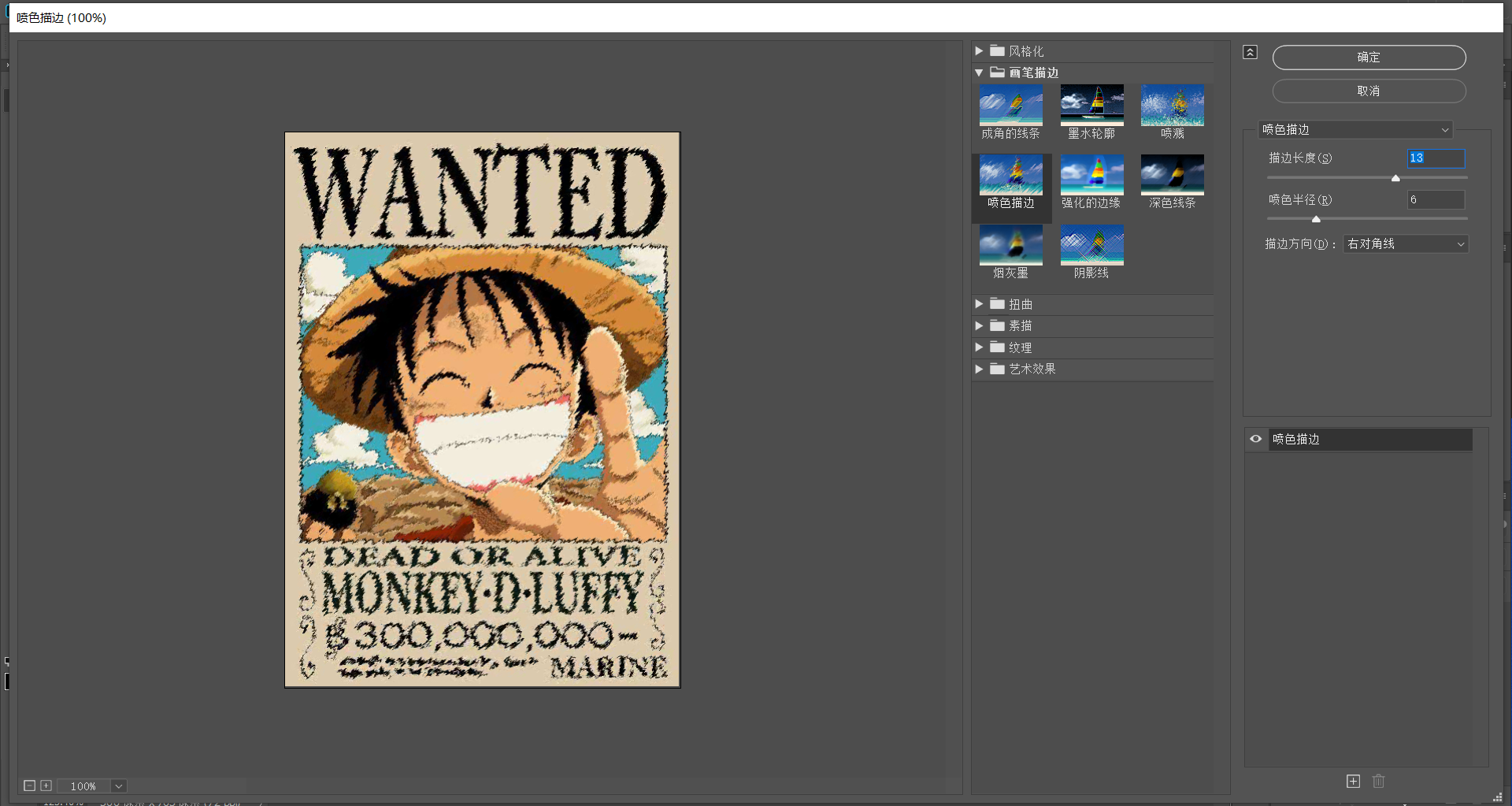The width and height of the screenshot is (1512, 806).
Task: Expand the 纹理 filter folder
Action: click(x=979, y=347)
